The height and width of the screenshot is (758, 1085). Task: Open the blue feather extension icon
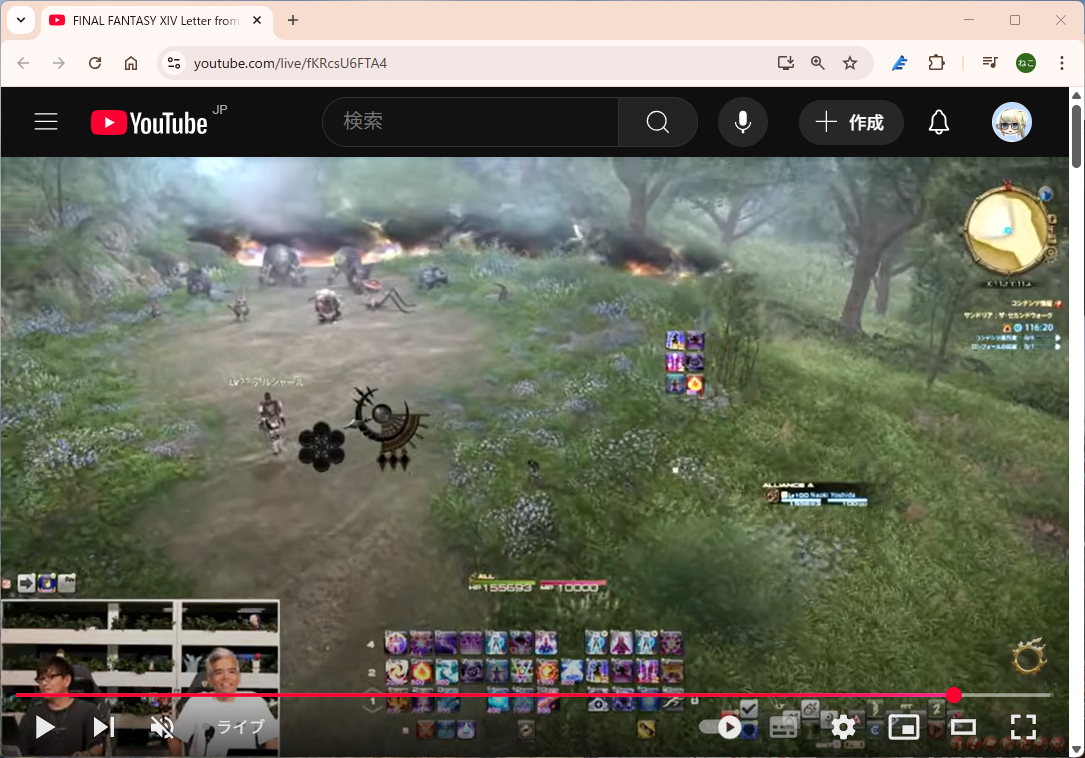[x=899, y=63]
